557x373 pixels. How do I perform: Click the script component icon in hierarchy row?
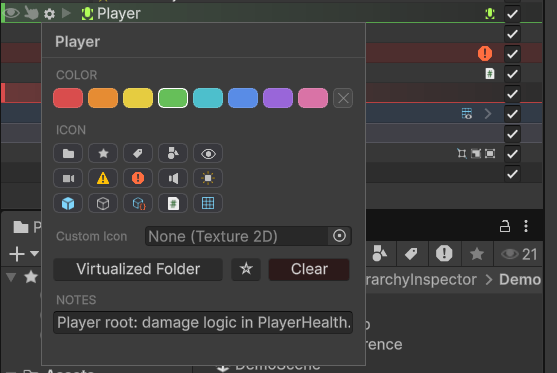[490, 74]
